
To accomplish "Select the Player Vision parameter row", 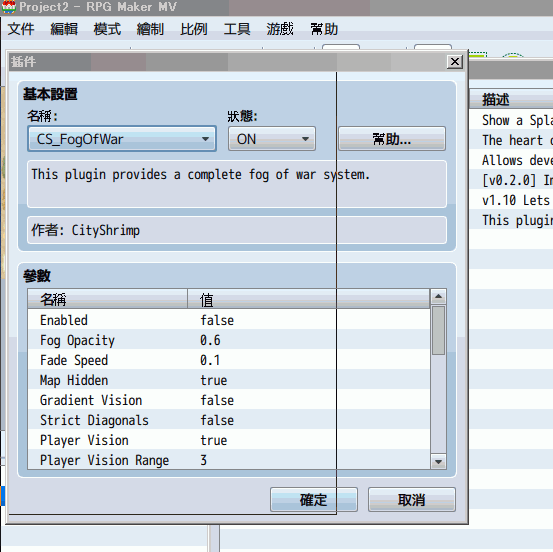I will pos(229,440).
